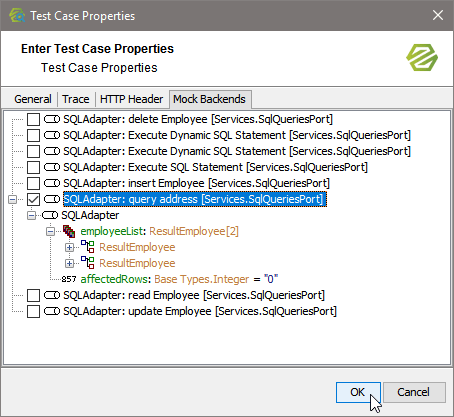Expand the first ResultEmployee entry
Image resolution: width=454 pixels, height=417 pixels.
69,247
